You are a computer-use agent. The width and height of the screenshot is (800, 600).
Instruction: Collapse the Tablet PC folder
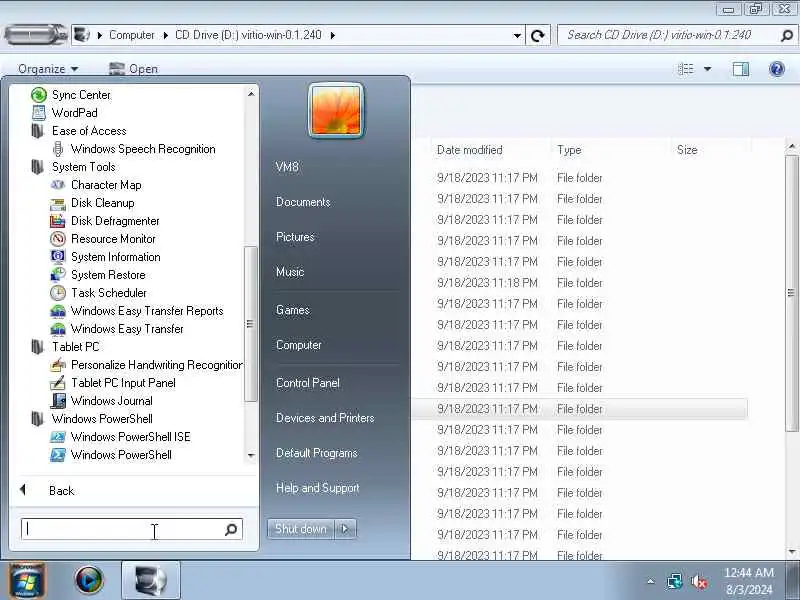pyautogui.click(x=65, y=347)
